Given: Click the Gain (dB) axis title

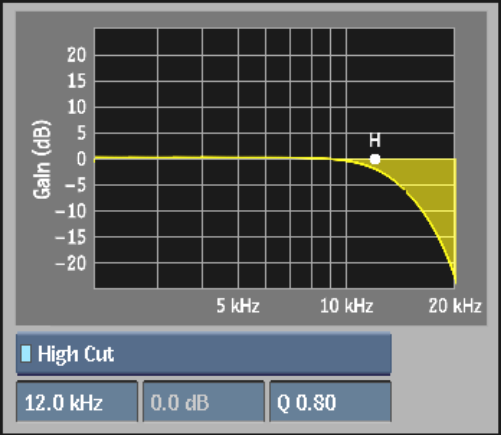Looking at the screenshot, I should tap(42, 159).
